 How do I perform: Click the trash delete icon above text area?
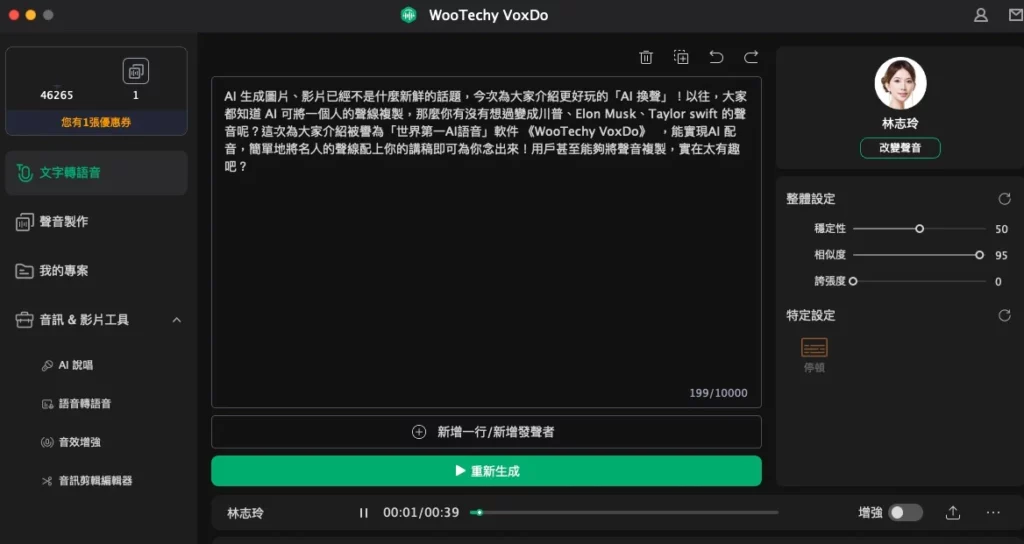click(x=646, y=57)
